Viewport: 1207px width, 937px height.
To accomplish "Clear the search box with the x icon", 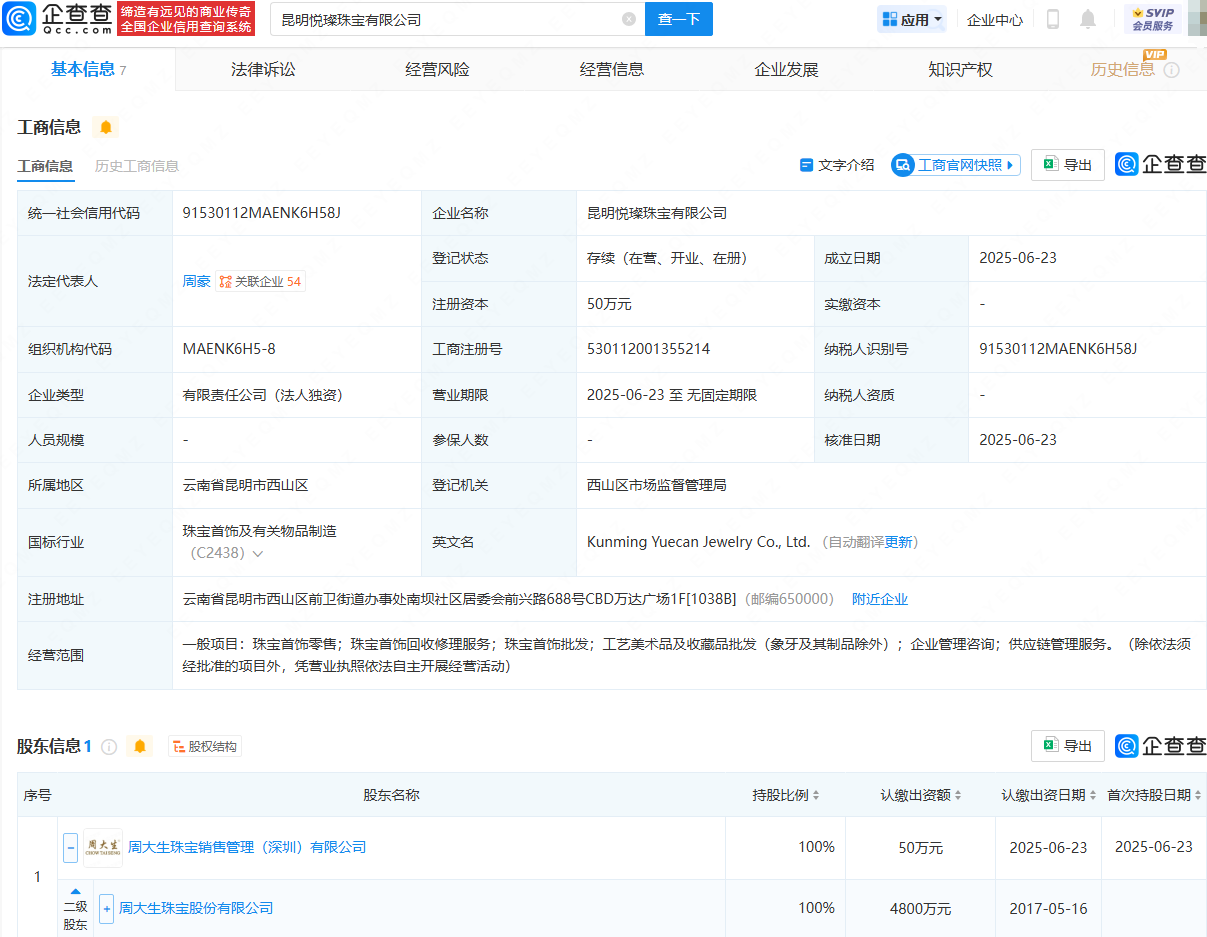I will [x=628, y=19].
